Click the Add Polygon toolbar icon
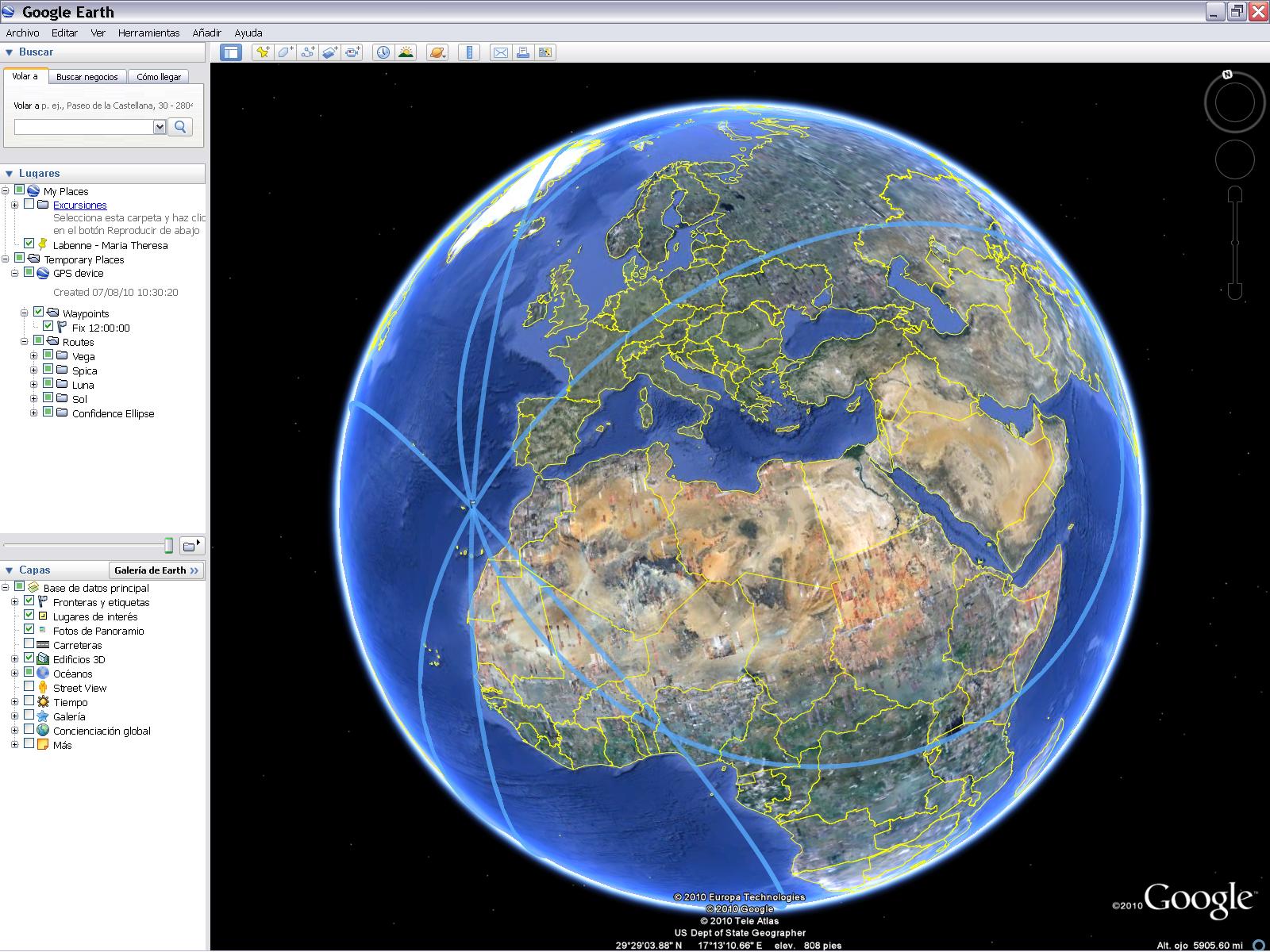Image resolution: width=1270 pixels, height=952 pixels. point(286,52)
